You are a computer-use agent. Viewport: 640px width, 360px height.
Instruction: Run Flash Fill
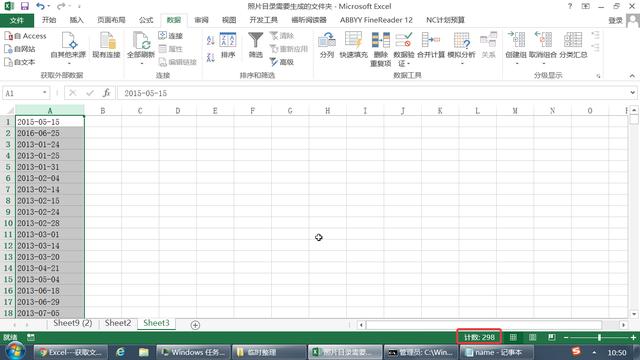(353, 45)
